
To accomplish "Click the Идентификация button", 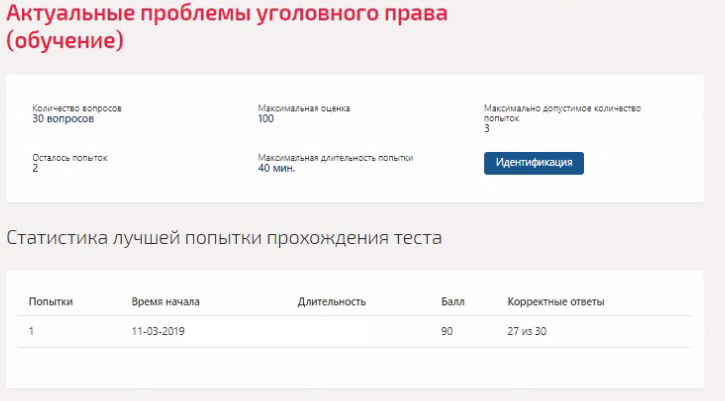I will (534, 163).
